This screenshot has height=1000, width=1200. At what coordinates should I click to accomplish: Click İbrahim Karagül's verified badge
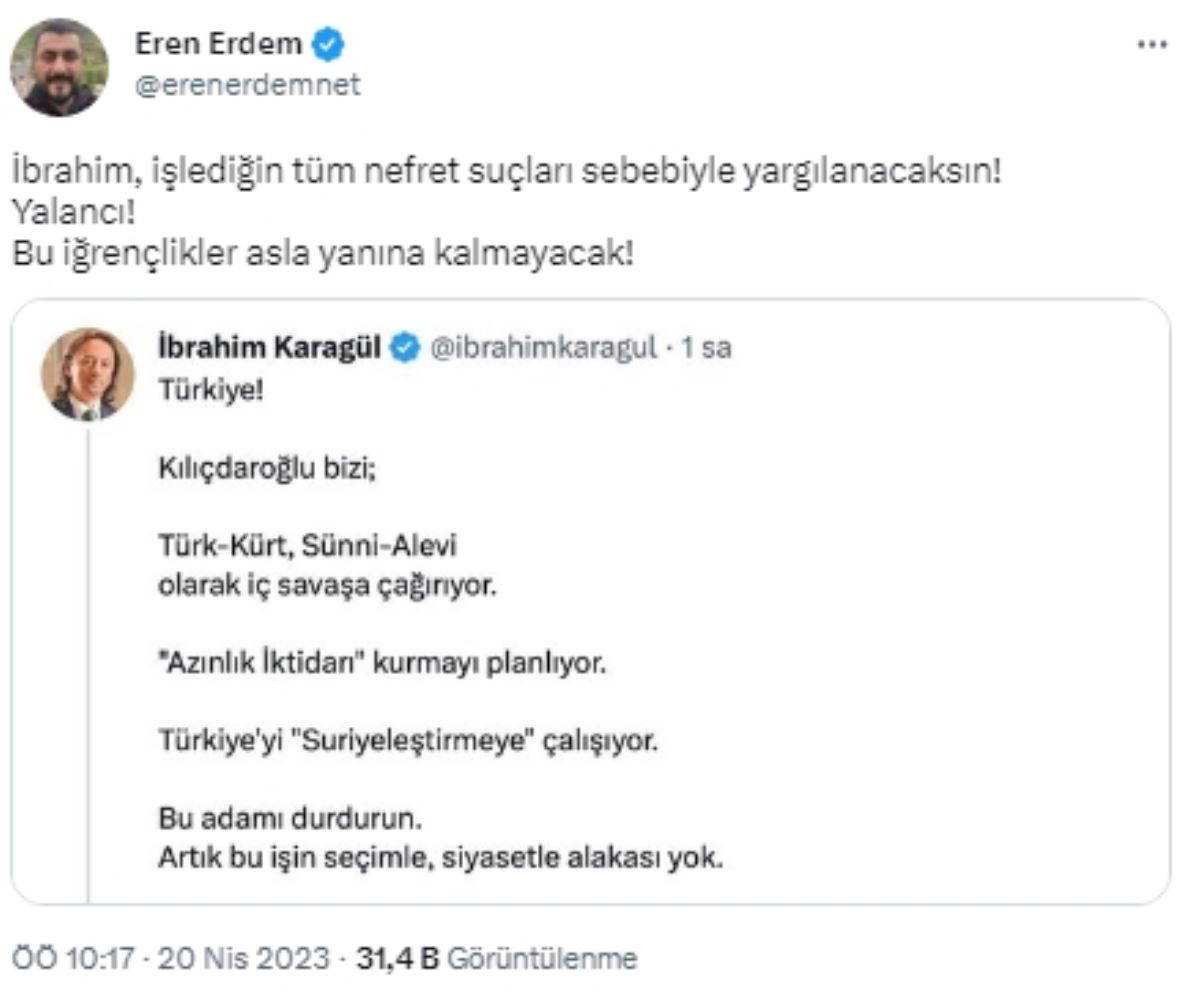tap(405, 348)
